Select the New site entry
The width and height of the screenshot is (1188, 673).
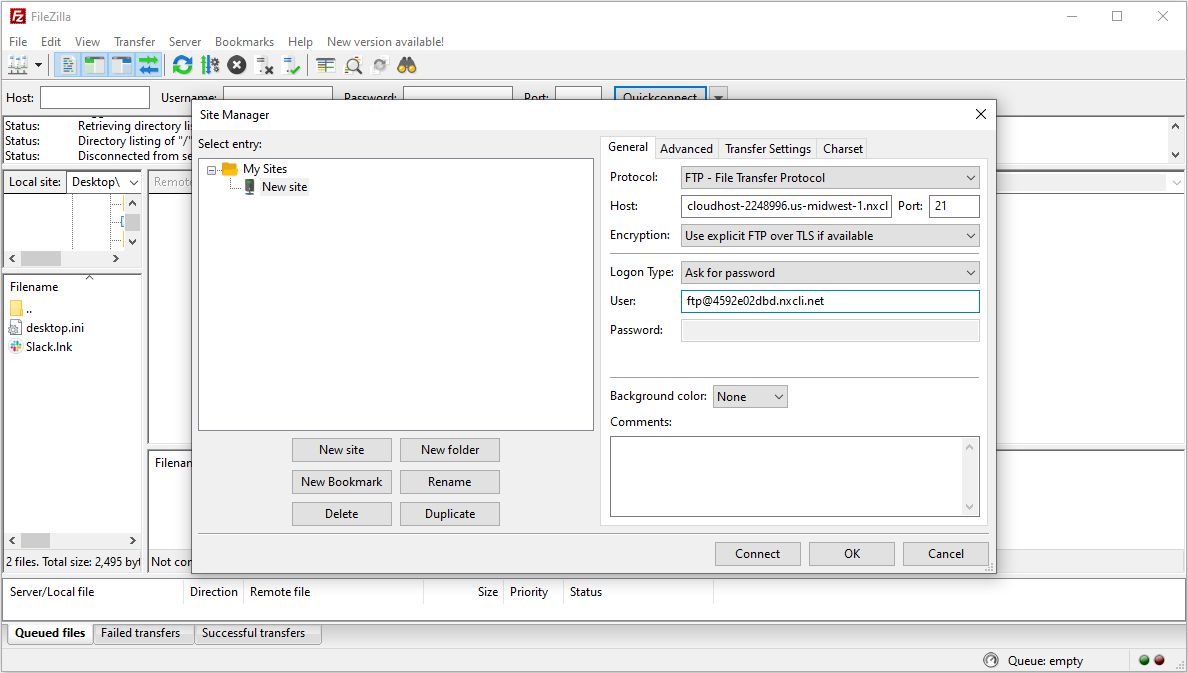tap(284, 187)
